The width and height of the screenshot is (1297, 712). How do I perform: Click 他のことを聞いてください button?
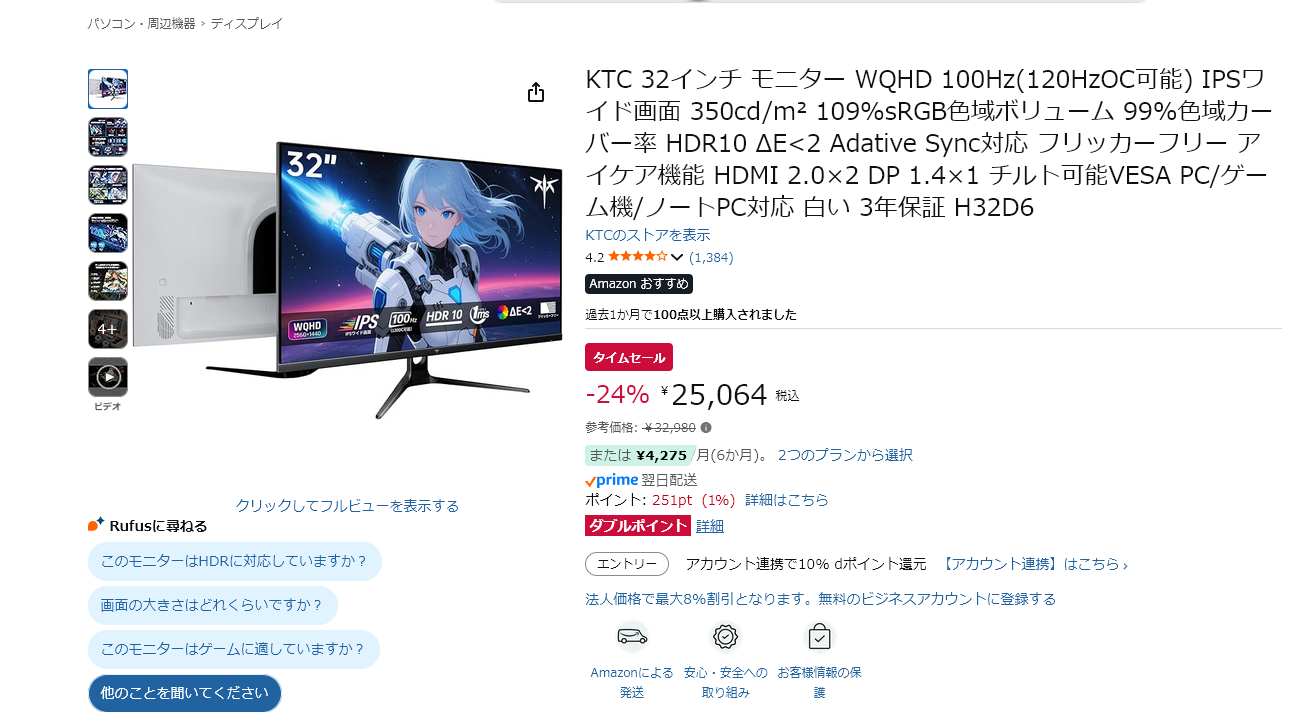[x=185, y=693]
